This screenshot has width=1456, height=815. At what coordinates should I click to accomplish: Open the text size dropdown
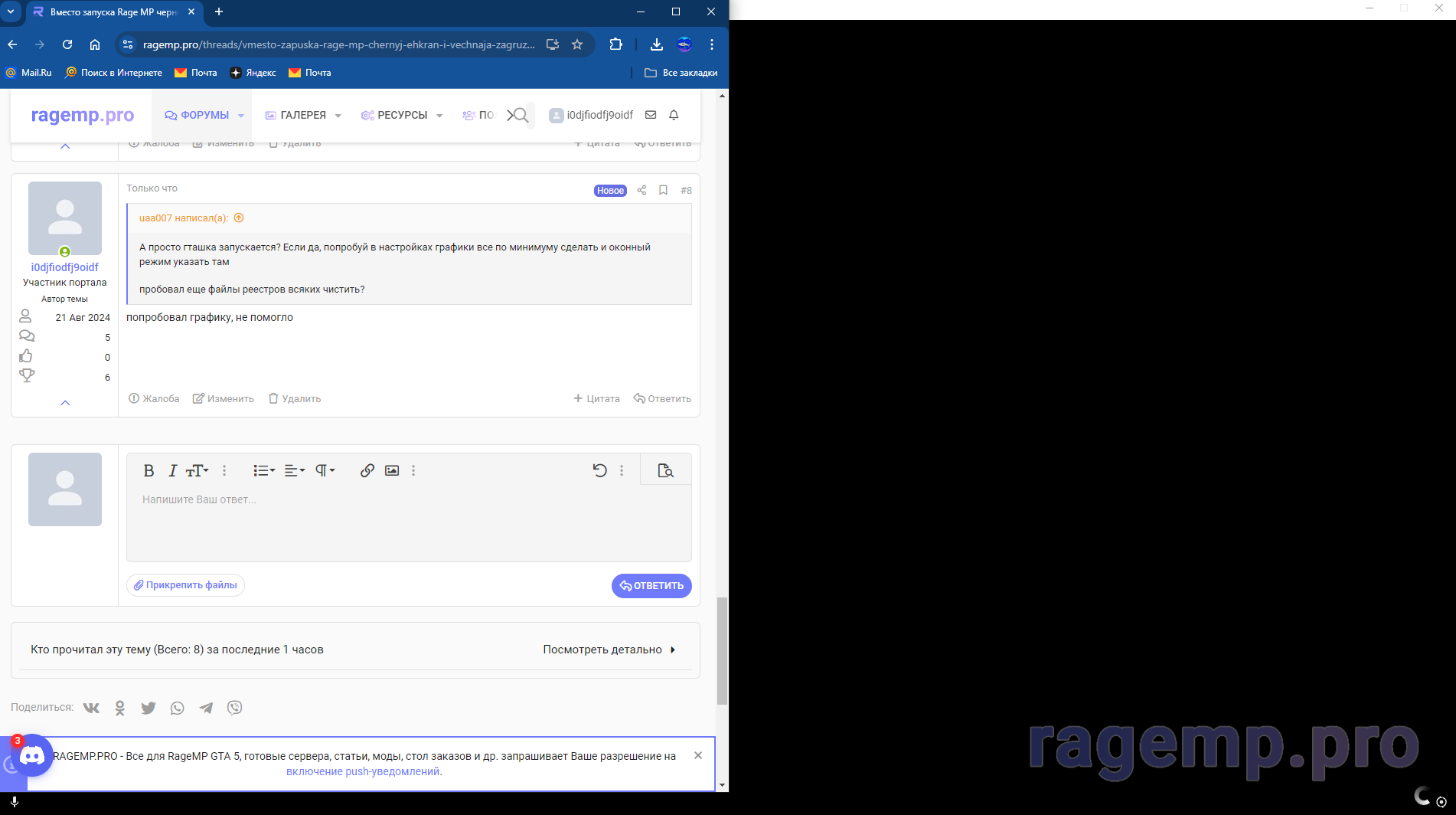point(198,470)
